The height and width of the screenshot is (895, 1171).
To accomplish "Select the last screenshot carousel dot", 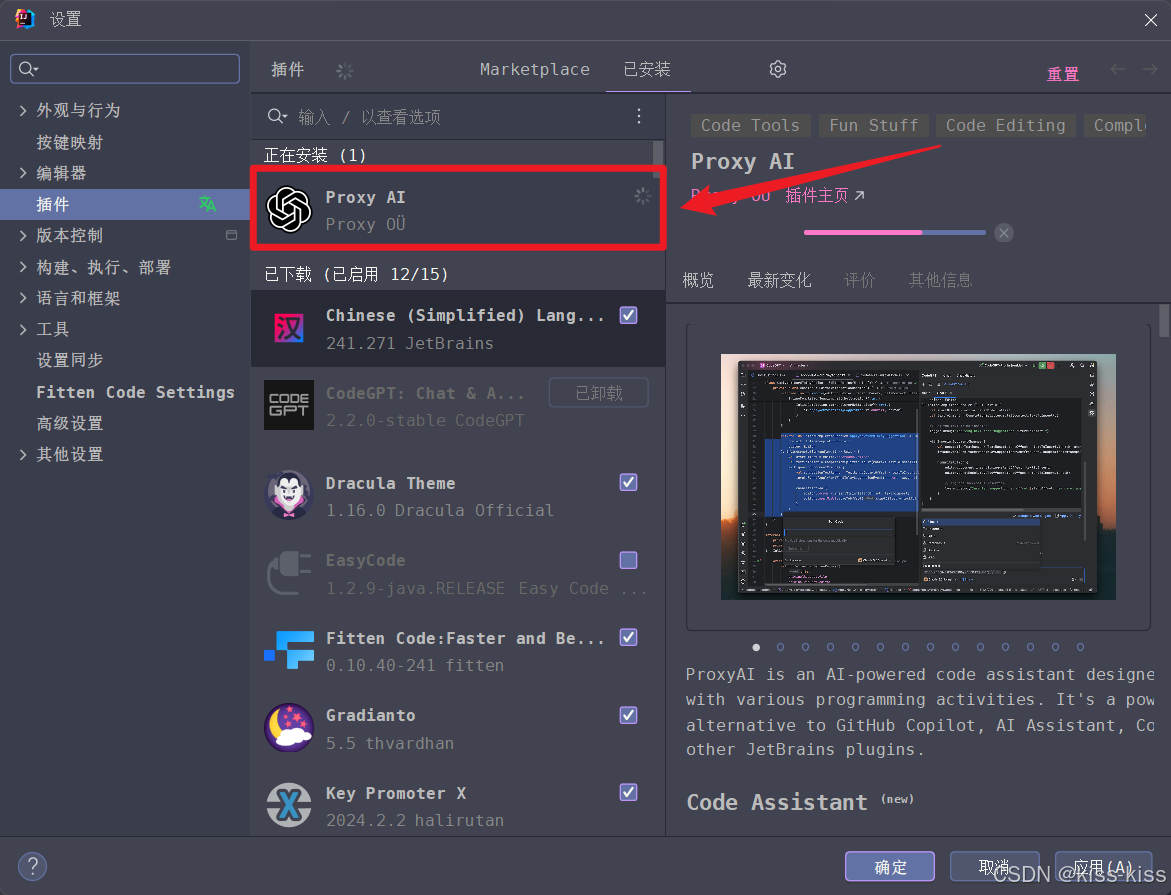I will 1080,647.
